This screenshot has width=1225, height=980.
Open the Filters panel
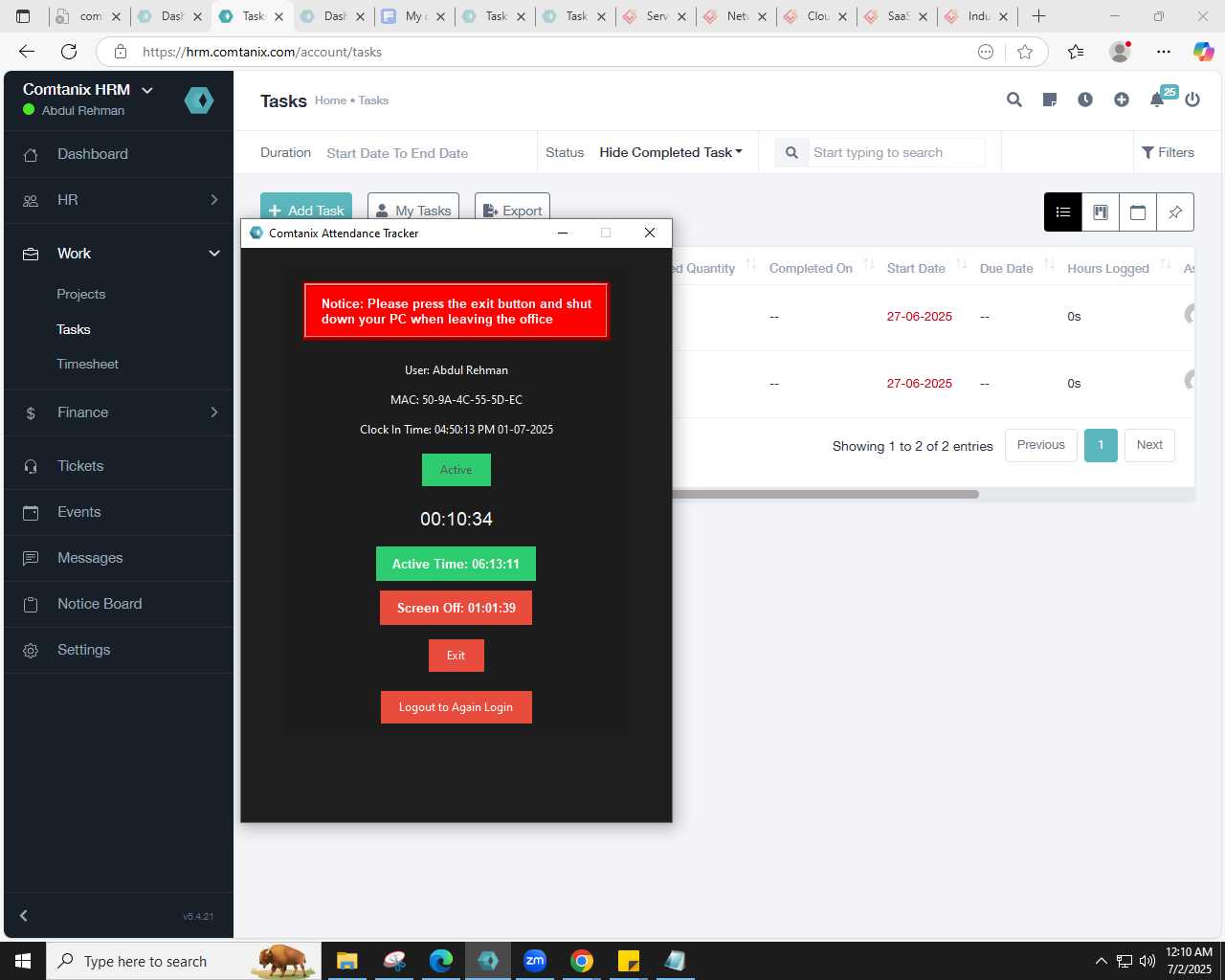point(1168,152)
